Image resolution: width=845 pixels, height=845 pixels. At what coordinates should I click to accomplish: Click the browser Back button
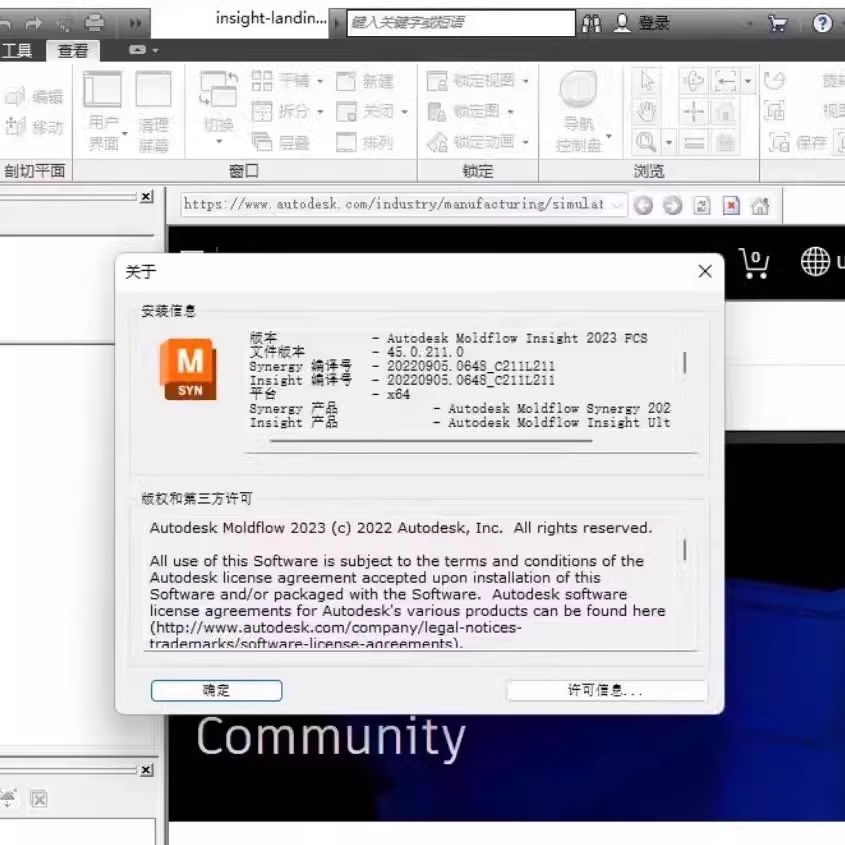(643, 206)
